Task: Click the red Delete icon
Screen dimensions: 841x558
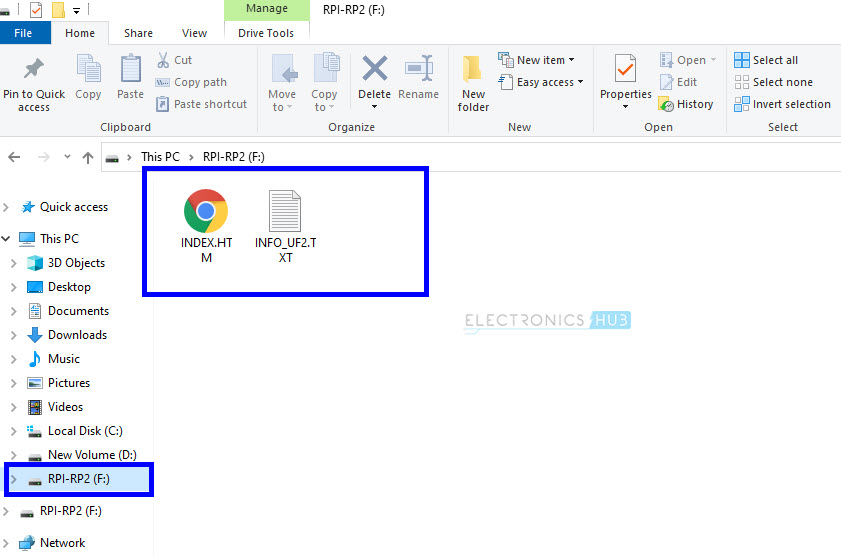Action: pyautogui.click(x=374, y=70)
